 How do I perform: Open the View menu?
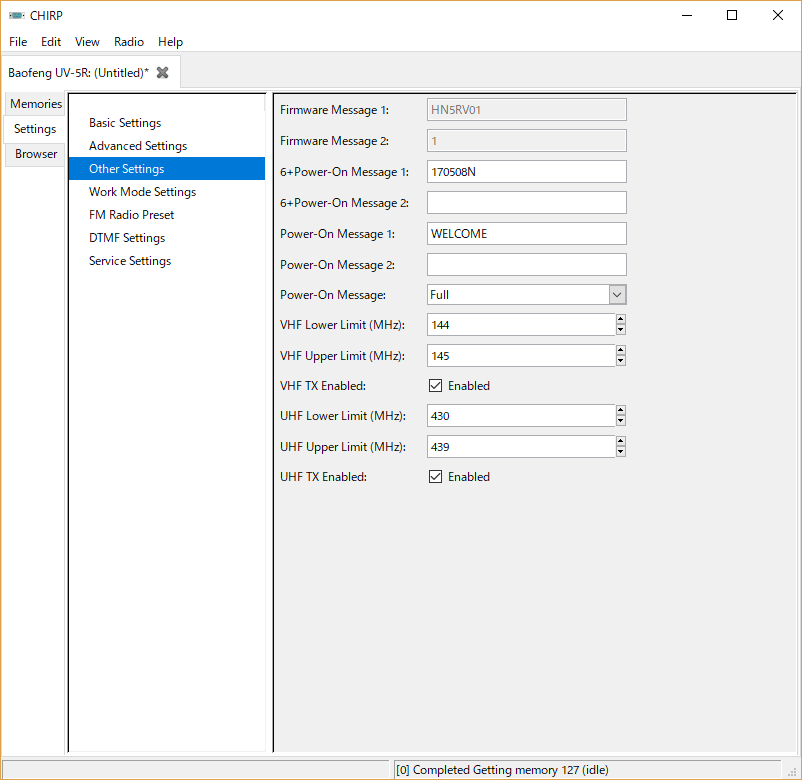click(87, 42)
